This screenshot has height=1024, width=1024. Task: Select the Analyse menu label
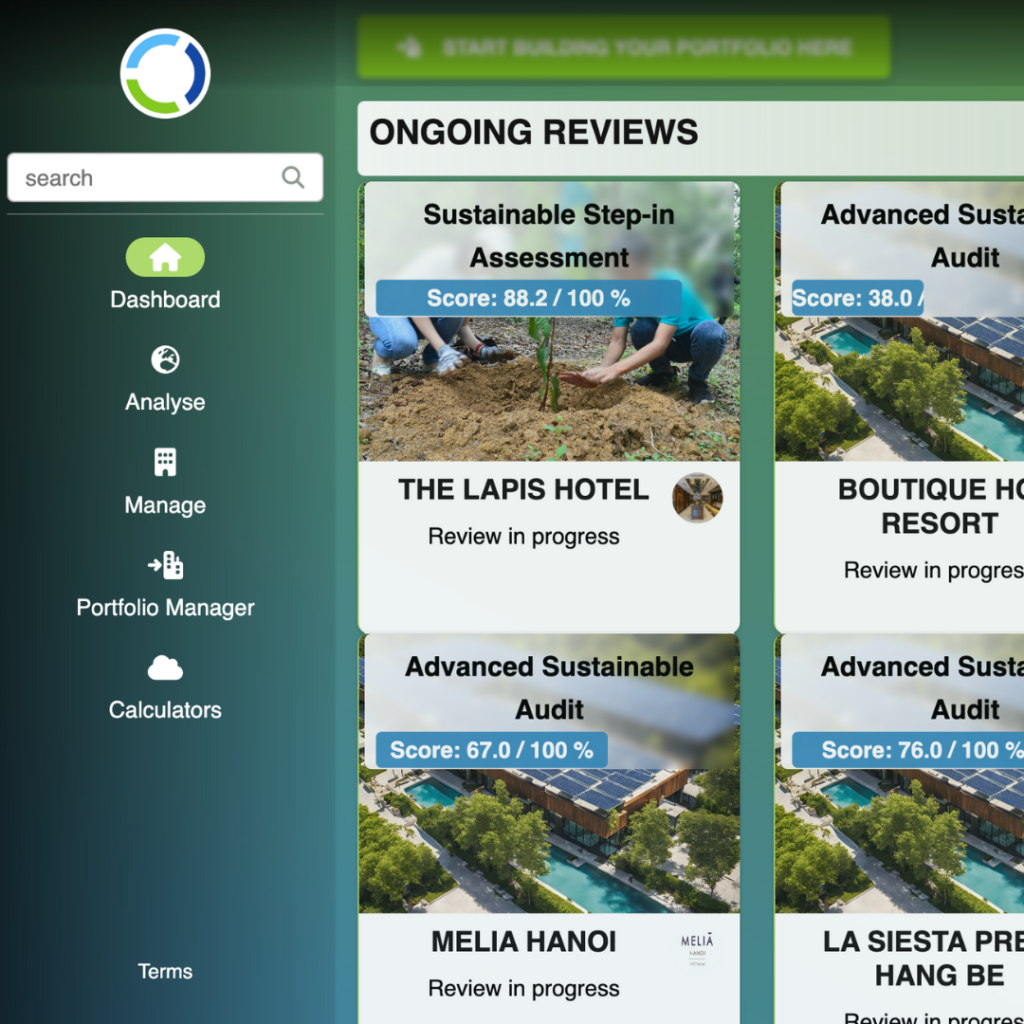165,402
